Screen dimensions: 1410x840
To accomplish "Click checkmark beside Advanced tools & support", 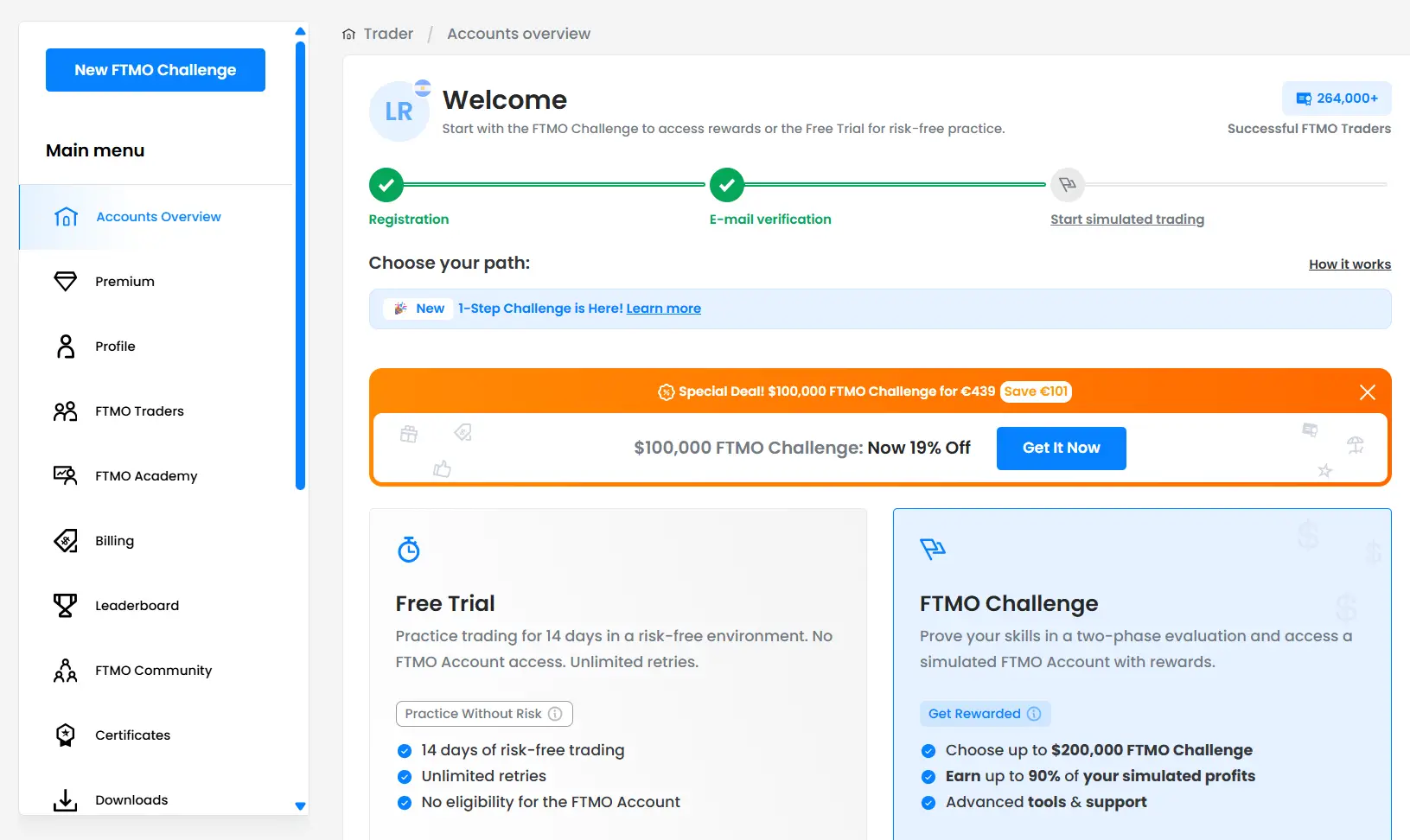I will coord(928,803).
